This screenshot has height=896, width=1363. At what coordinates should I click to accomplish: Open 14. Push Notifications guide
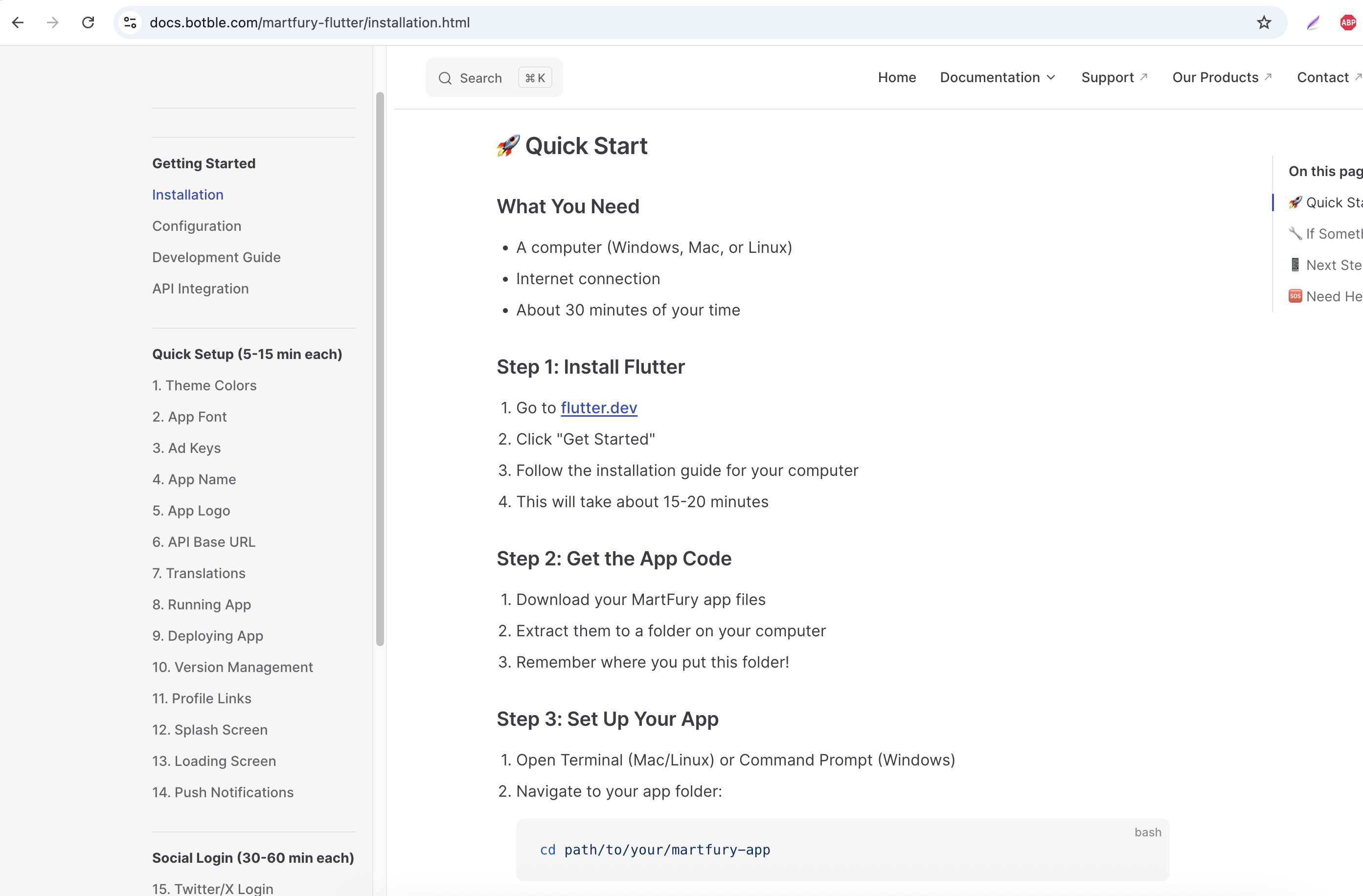pos(223,792)
